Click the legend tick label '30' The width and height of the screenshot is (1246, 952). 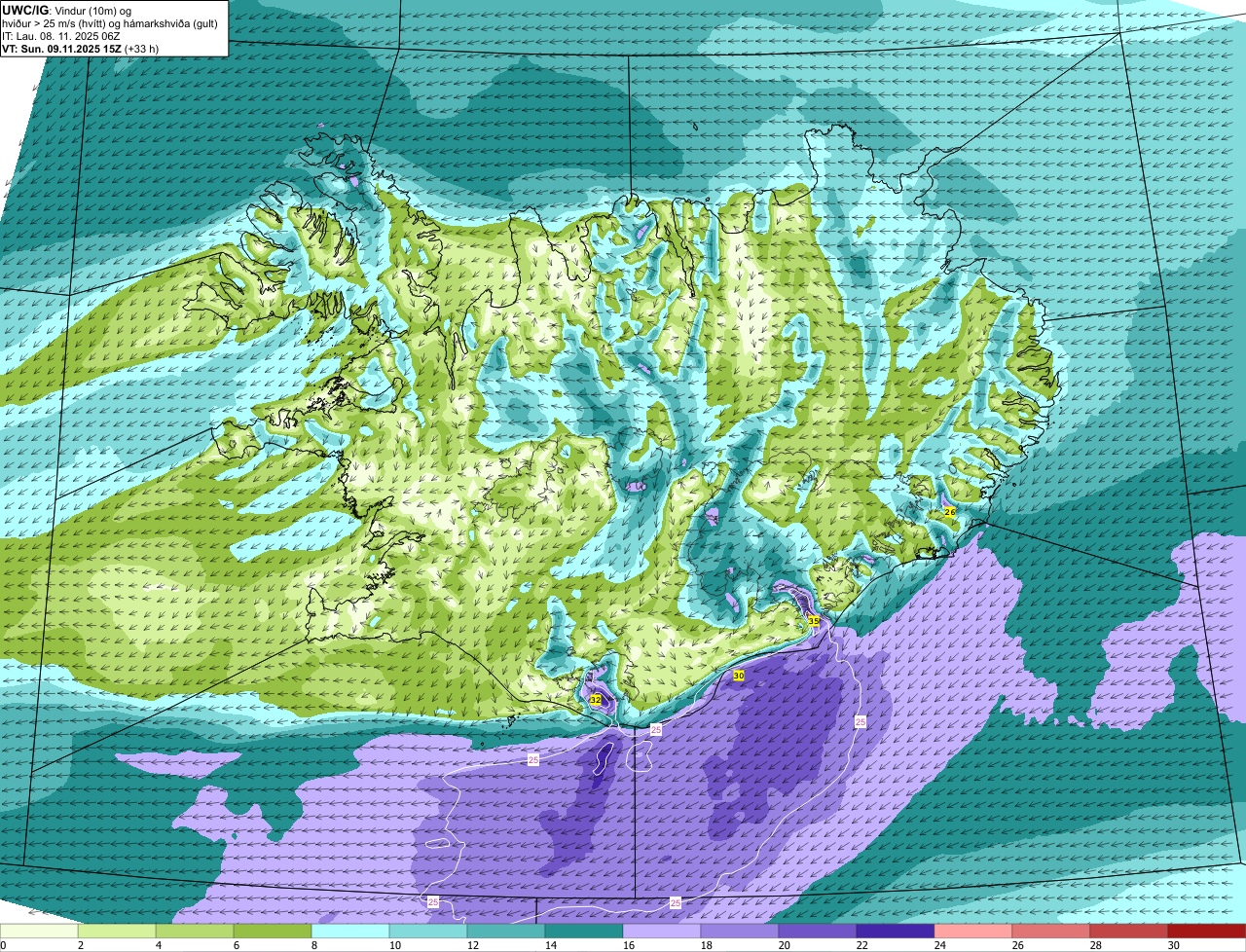1174,945
